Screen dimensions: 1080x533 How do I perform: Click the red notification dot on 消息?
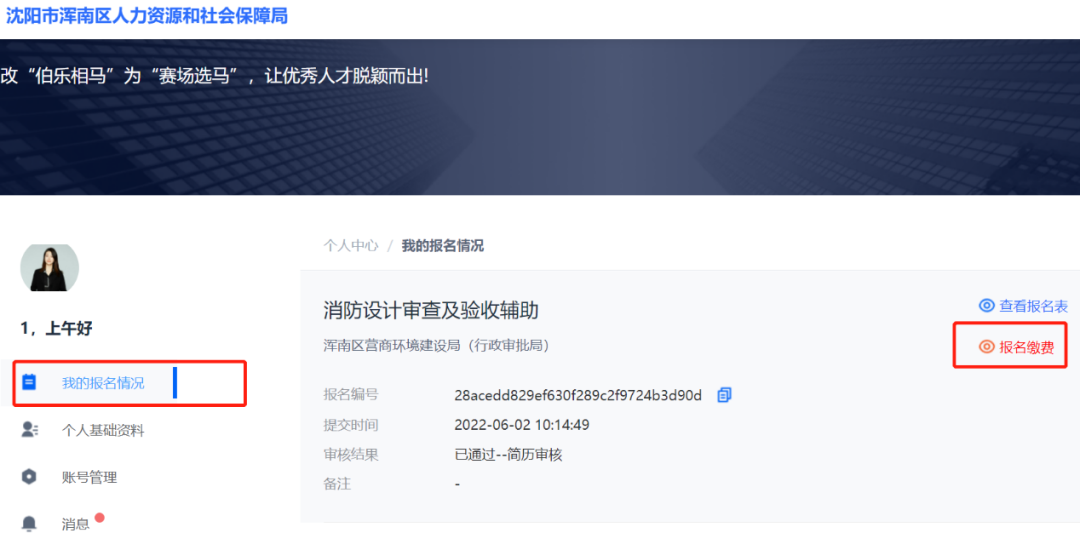click(99, 518)
